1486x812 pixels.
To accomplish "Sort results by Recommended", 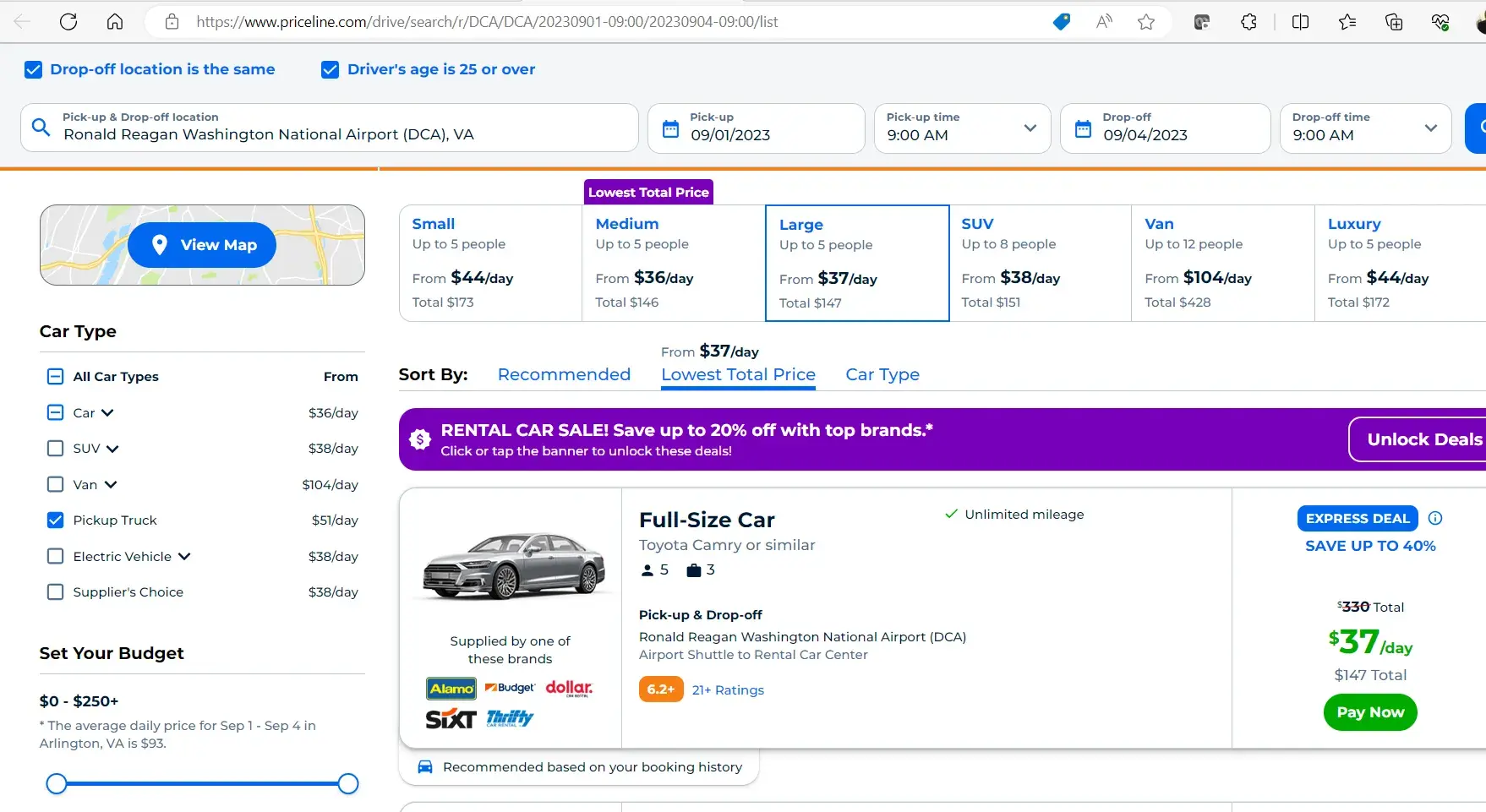I will tap(564, 374).
